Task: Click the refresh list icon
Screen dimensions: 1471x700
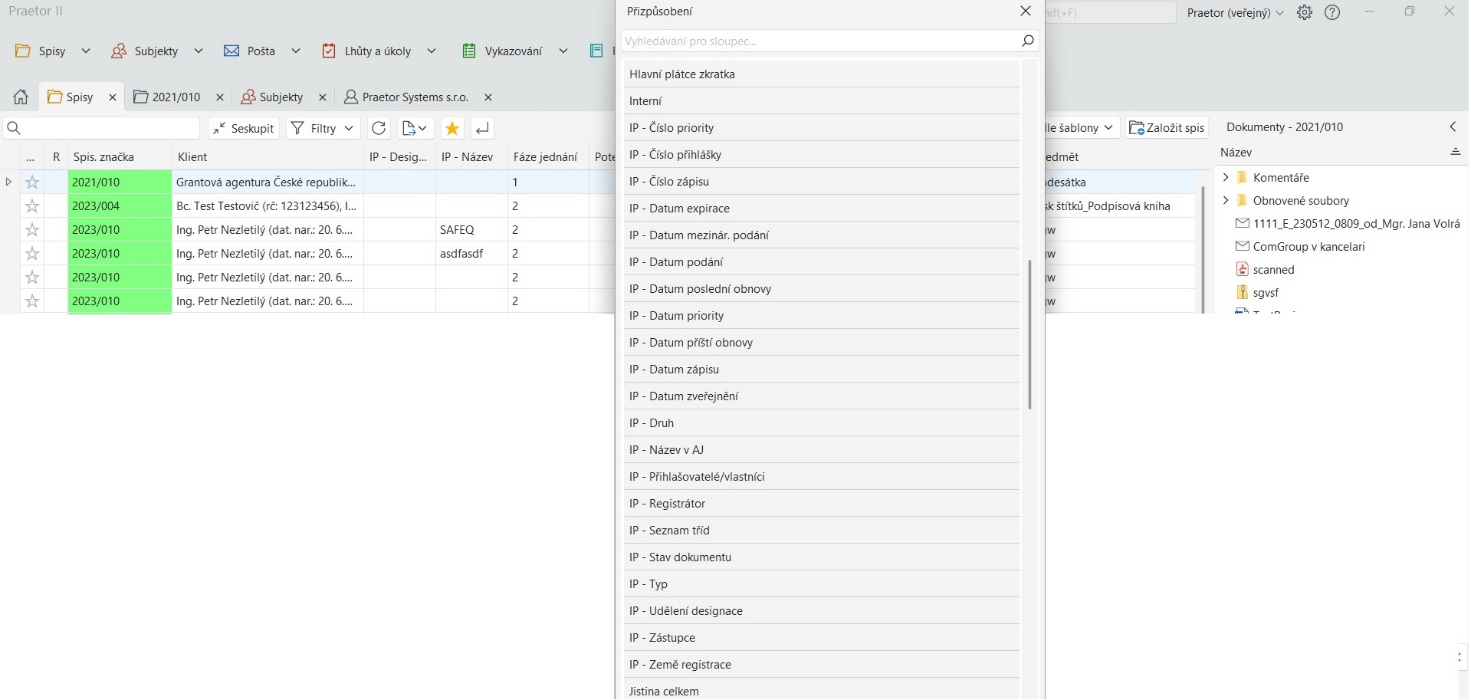Action: click(379, 128)
